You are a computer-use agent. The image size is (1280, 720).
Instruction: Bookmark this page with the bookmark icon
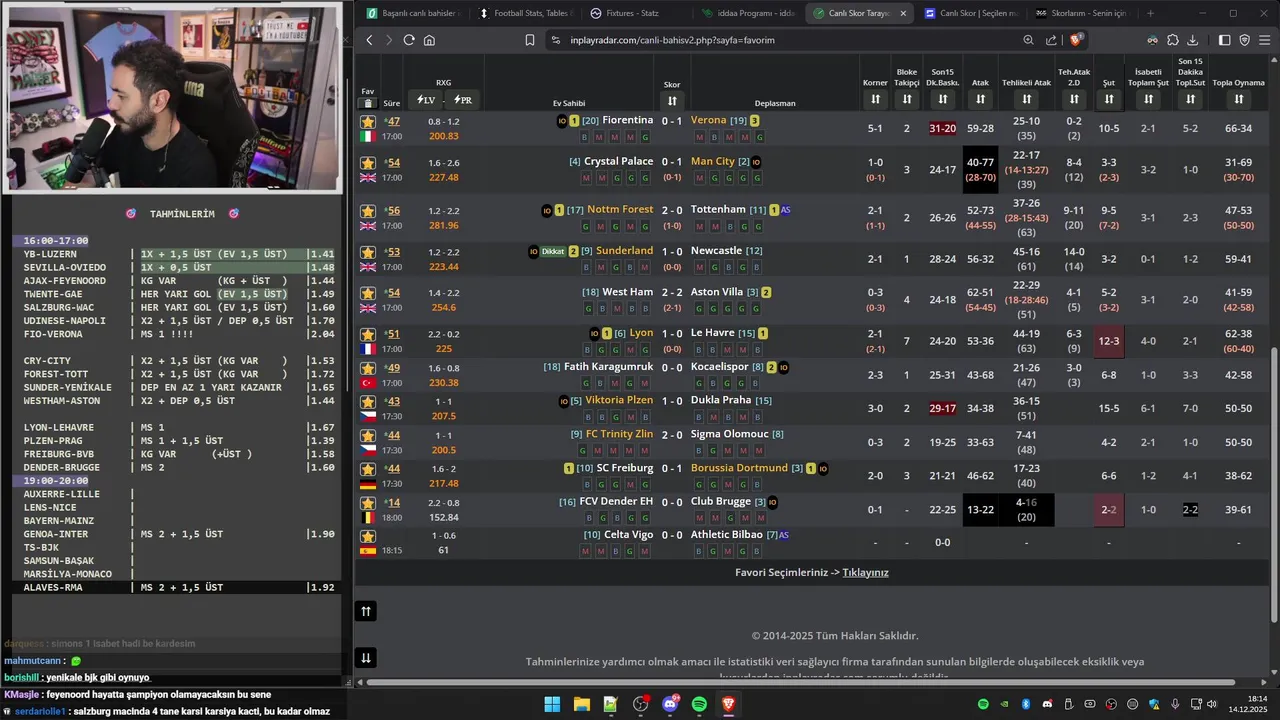pyautogui.click(x=530, y=40)
